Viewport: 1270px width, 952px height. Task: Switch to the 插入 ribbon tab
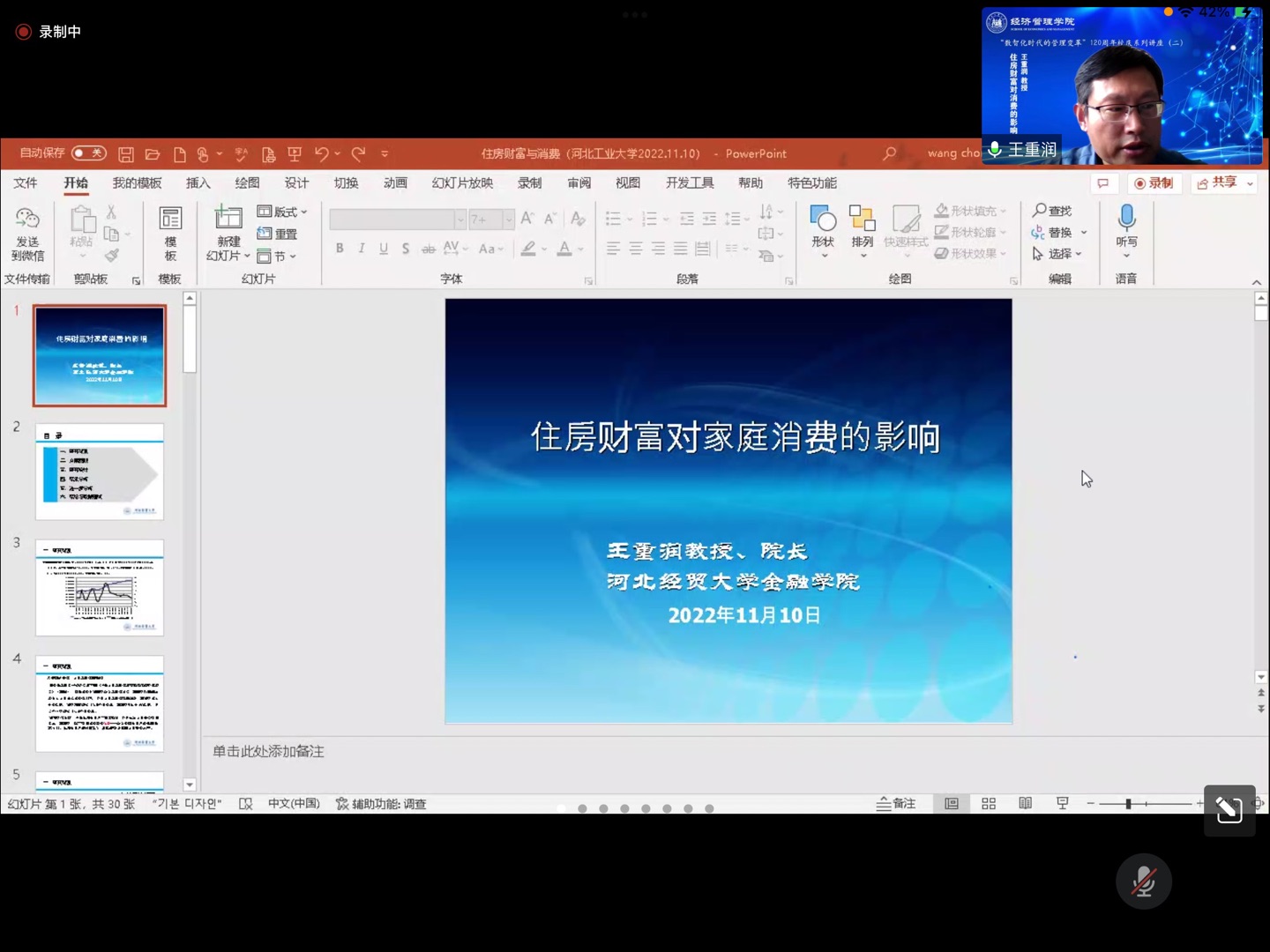(x=197, y=182)
